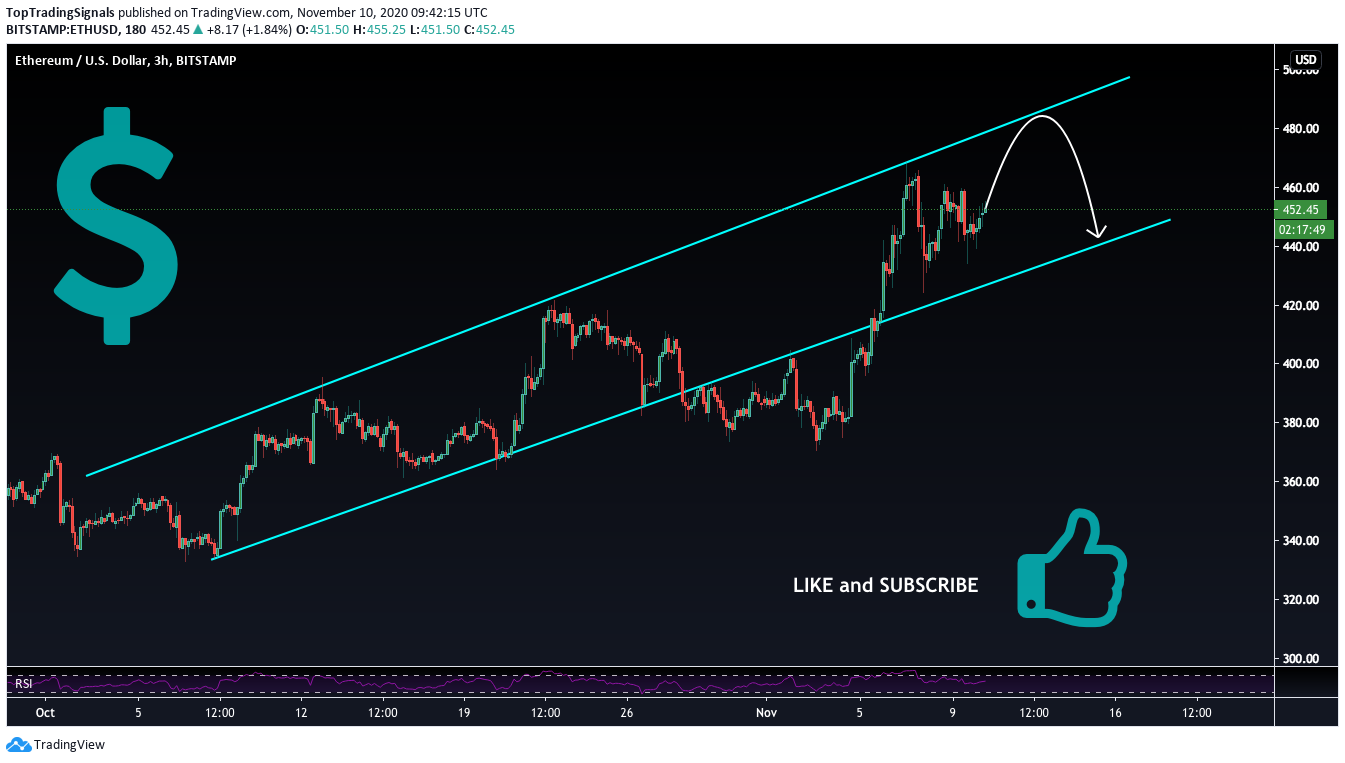This screenshot has width=1345, height=763.
Task: Click the 460.00 price axis label
Action: coord(1299,188)
